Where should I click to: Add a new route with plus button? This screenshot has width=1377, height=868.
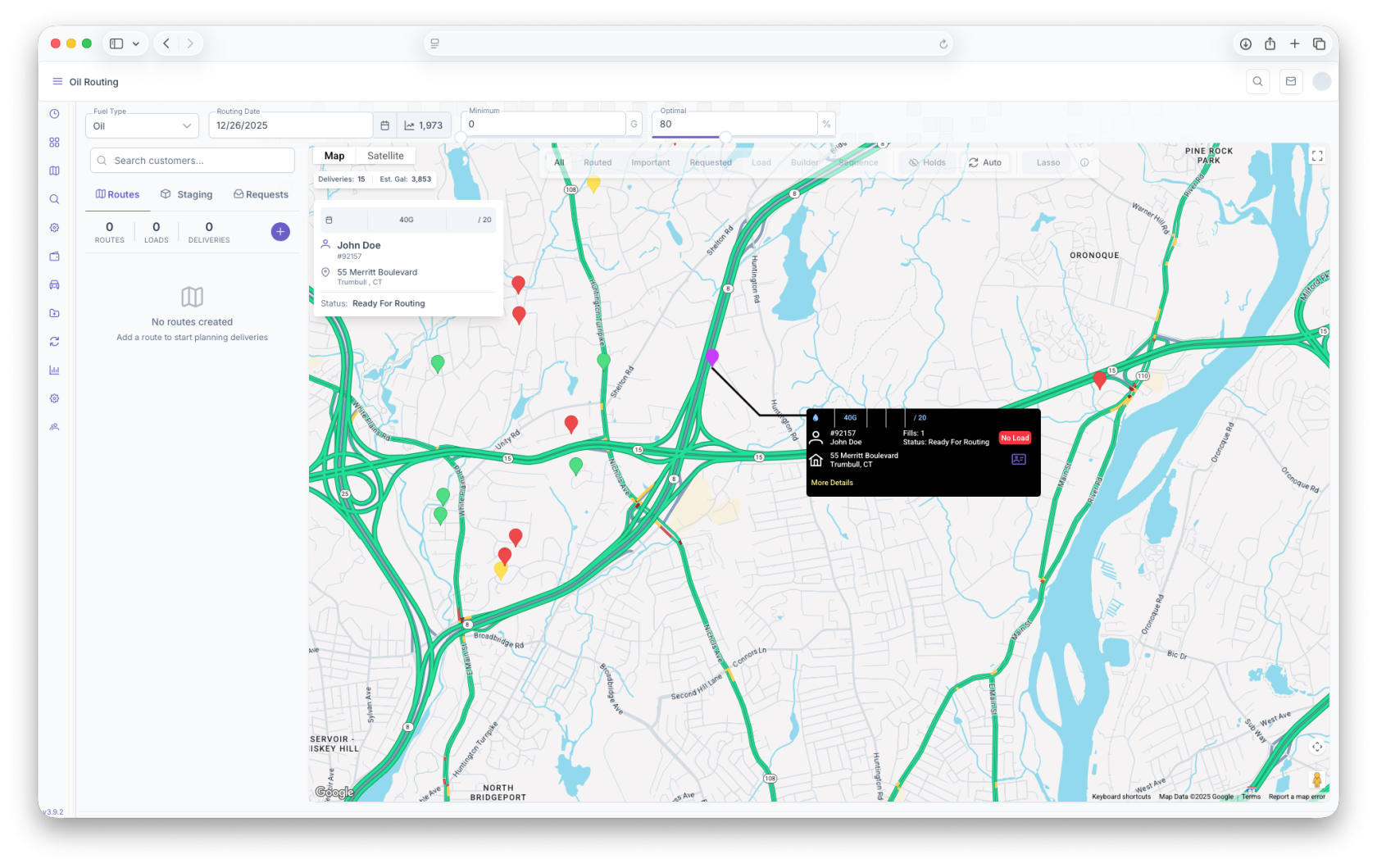(280, 232)
